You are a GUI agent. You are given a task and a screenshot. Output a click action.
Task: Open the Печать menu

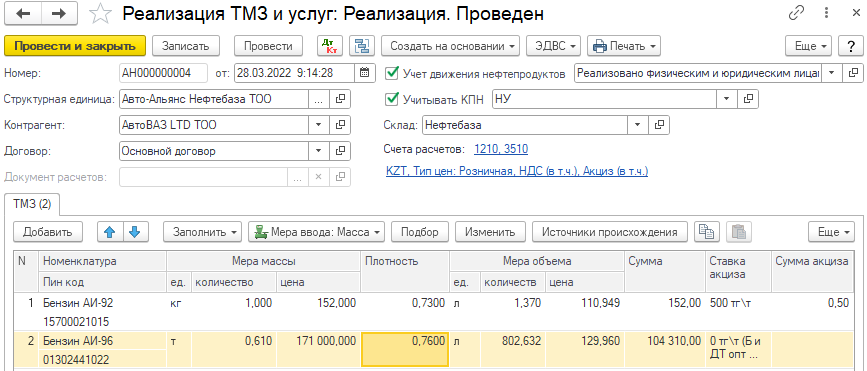(624, 46)
